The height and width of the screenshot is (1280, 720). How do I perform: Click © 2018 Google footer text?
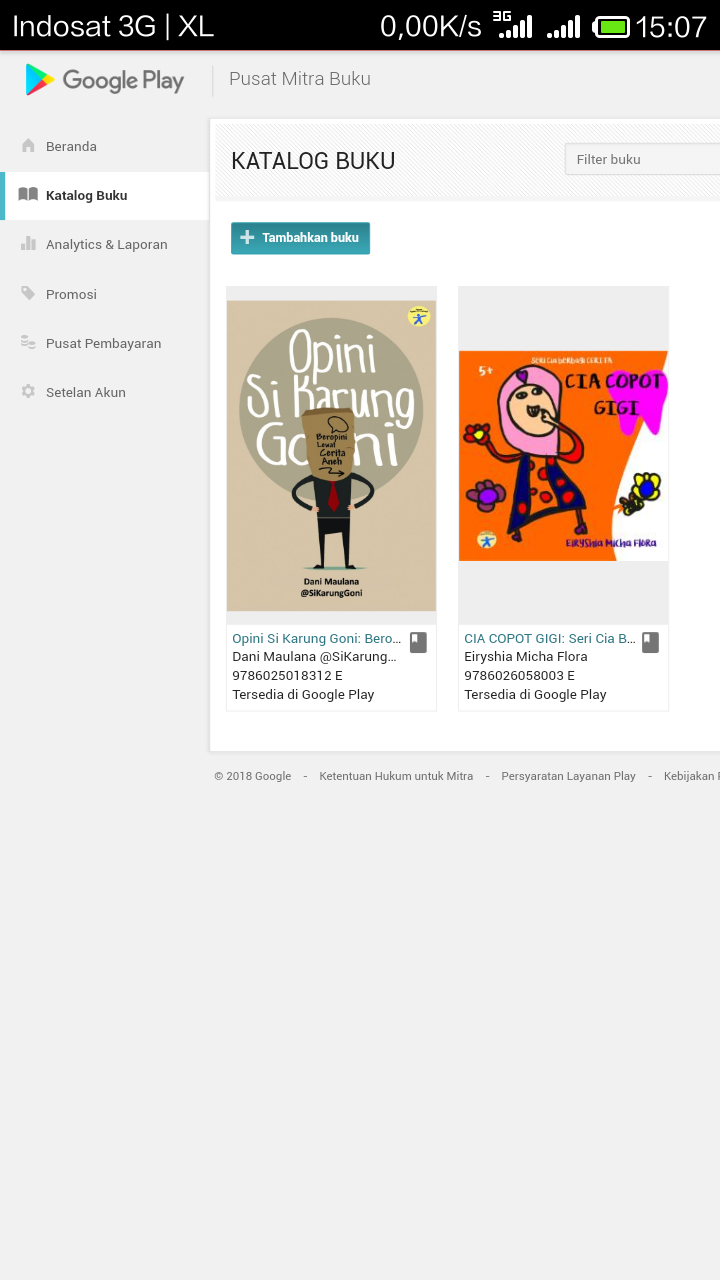253,776
